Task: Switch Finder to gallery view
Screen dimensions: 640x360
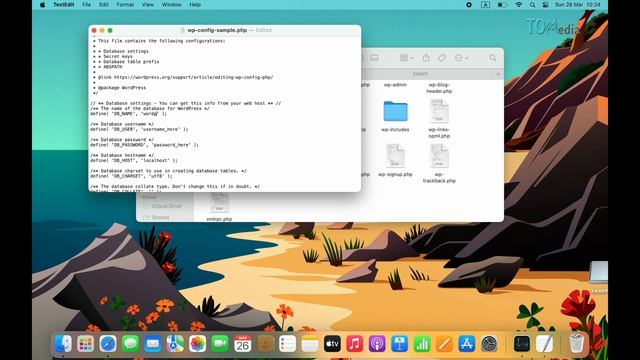Action: tap(374, 58)
